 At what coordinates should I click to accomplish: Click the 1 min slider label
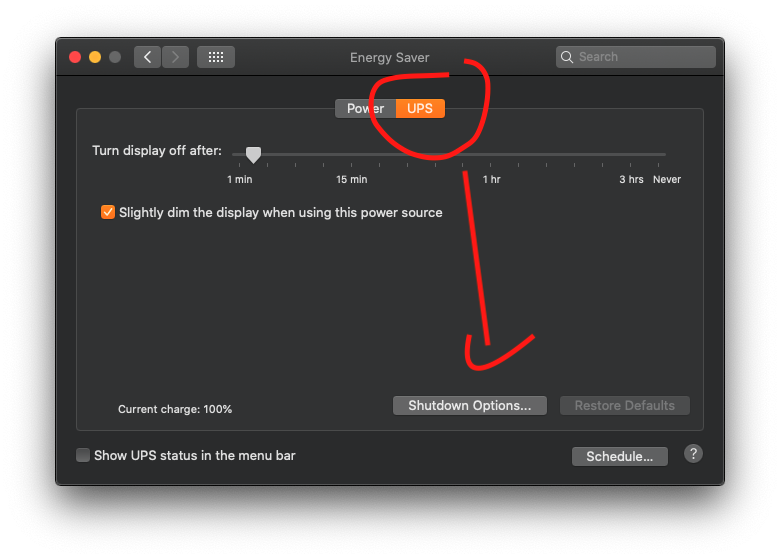tap(240, 180)
